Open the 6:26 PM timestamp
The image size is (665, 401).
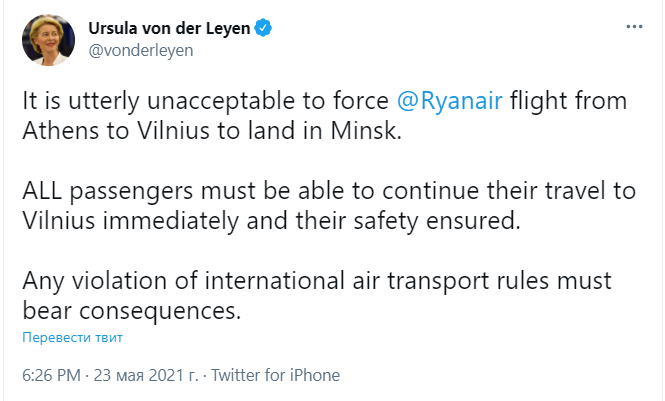point(51,376)
